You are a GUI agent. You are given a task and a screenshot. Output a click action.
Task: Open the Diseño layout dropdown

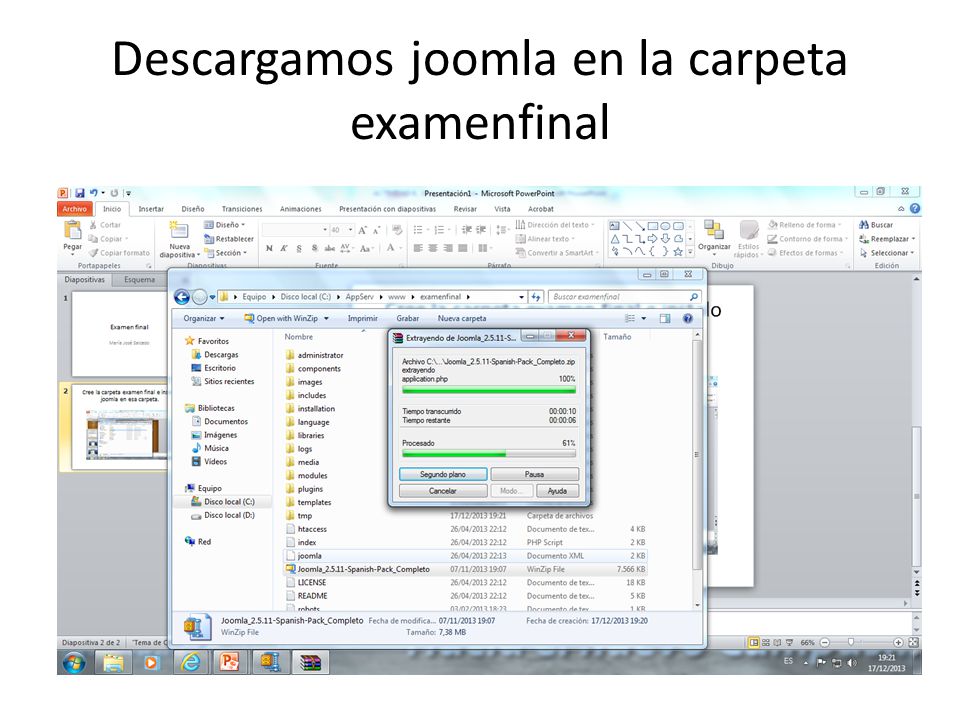click(224, 225)
